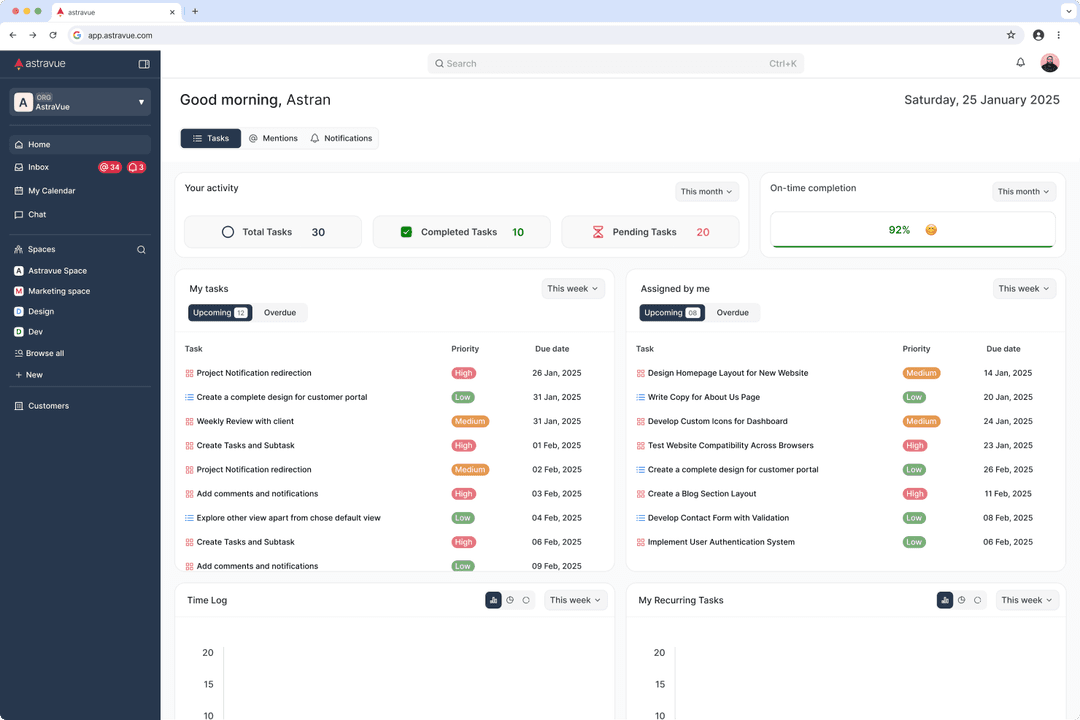1080x720 pixels.
Task: Select donut chart view in Time Log
Action: pos(526,600)
